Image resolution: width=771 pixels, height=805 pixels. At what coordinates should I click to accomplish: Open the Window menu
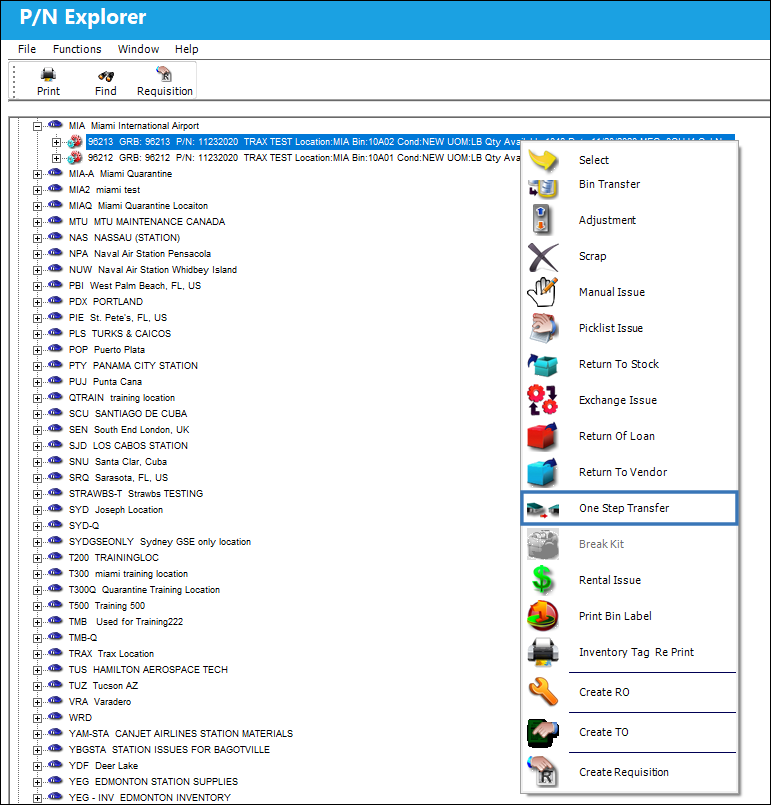click(138, 49)
